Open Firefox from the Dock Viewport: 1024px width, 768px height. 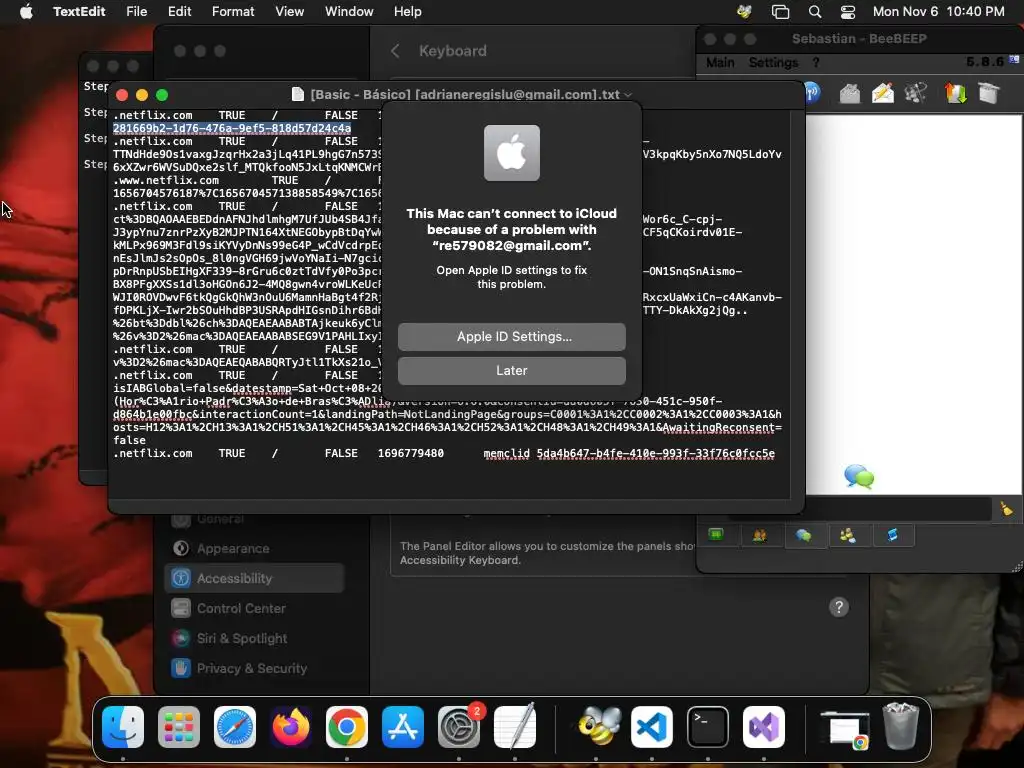291,726
